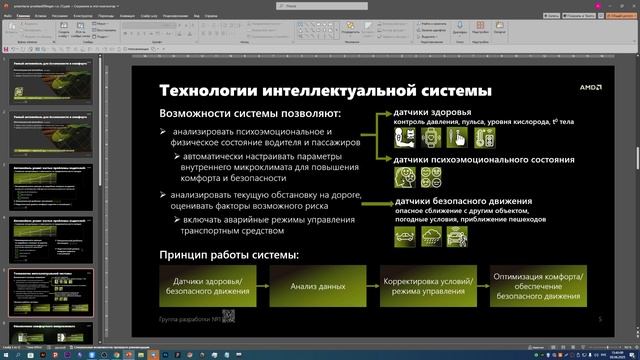This screenshot has width=640, height=360.
Task: Select the finger oximeter icon on slide
Action: tap(457, 138)
